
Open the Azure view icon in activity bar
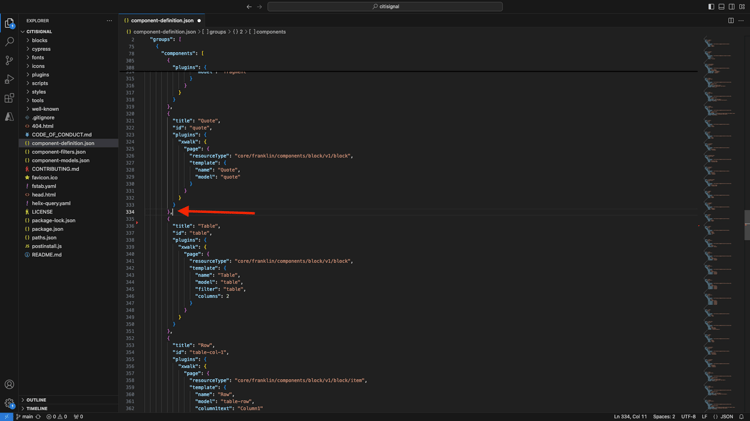point(9,117)
